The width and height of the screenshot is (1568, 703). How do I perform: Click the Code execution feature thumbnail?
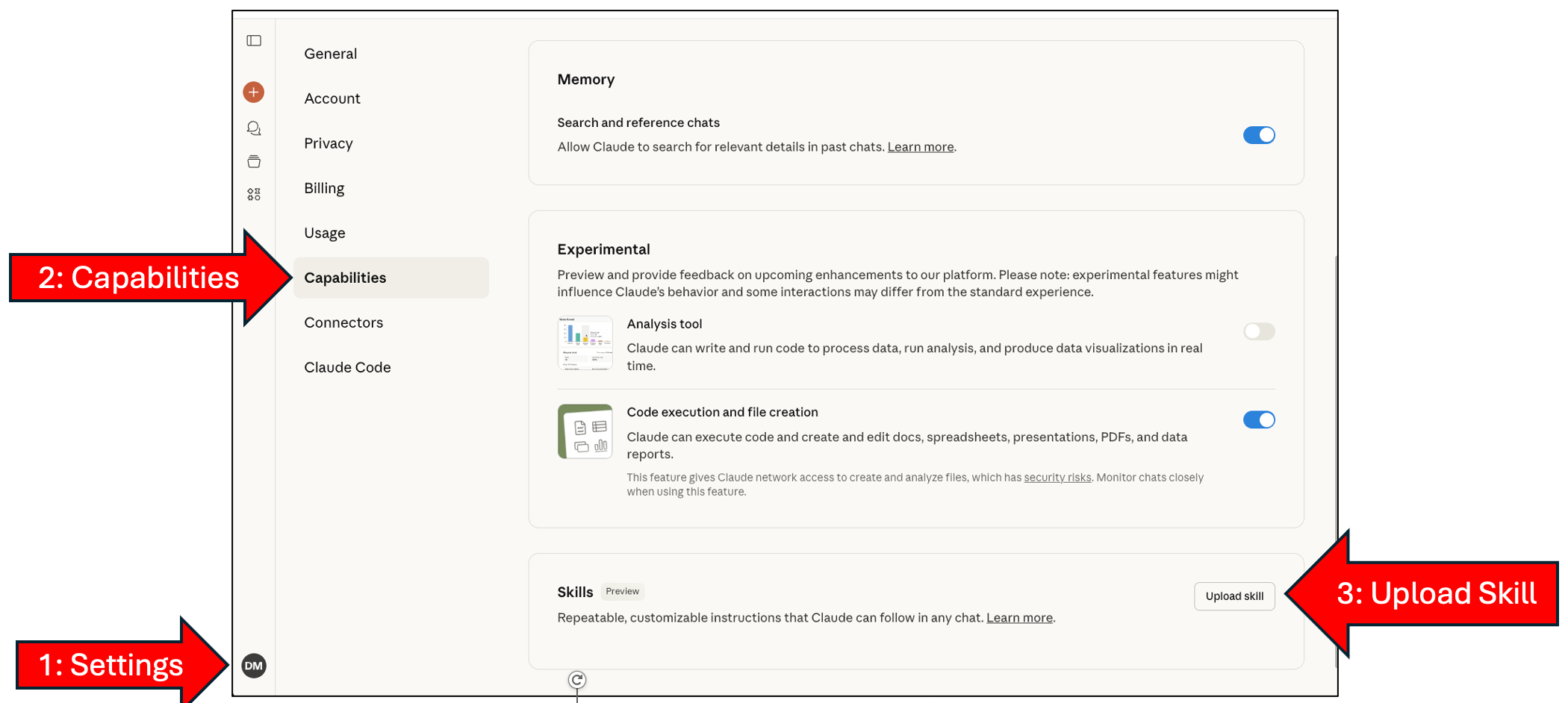point(585,431)
